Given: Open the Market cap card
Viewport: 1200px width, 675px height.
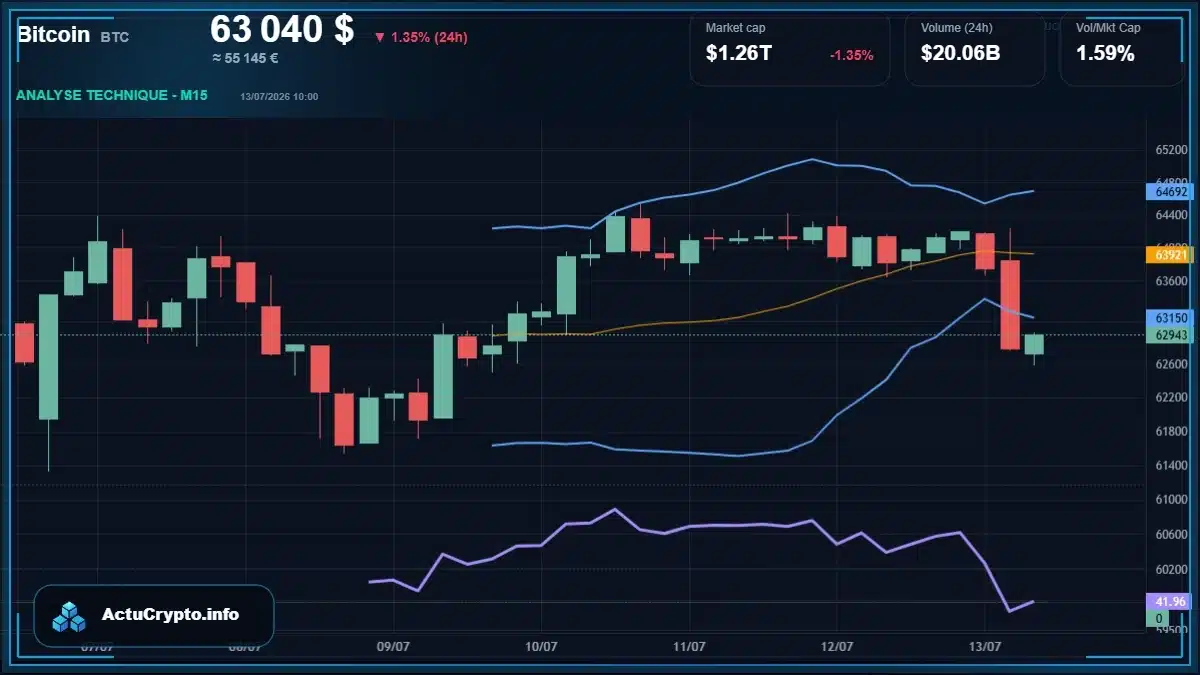Looking at the screenshot, I should [789, 51].
